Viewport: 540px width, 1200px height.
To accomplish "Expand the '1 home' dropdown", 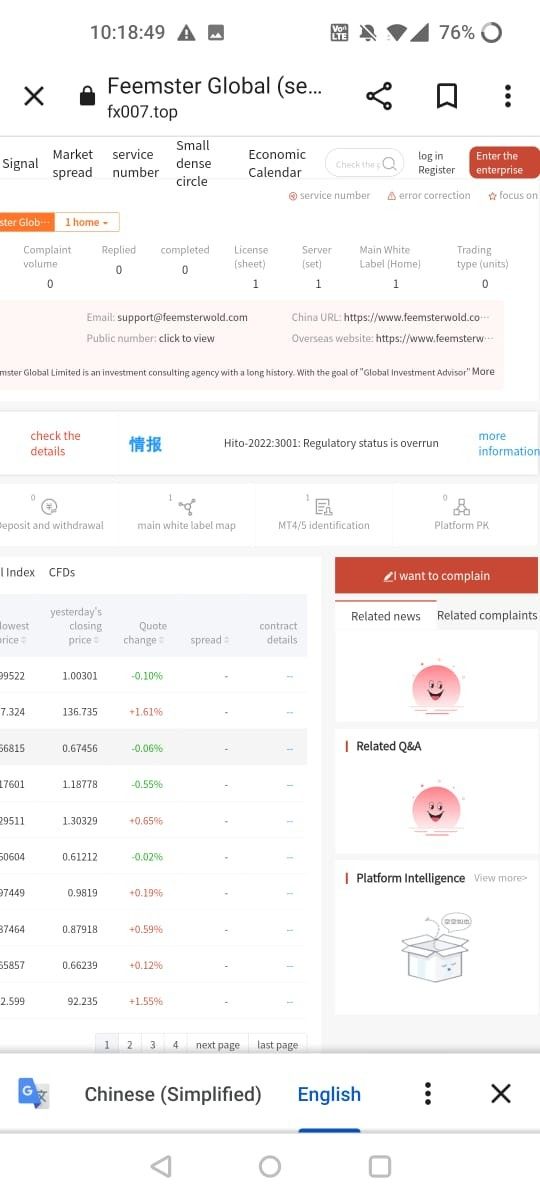I will [x=88, y=222].
